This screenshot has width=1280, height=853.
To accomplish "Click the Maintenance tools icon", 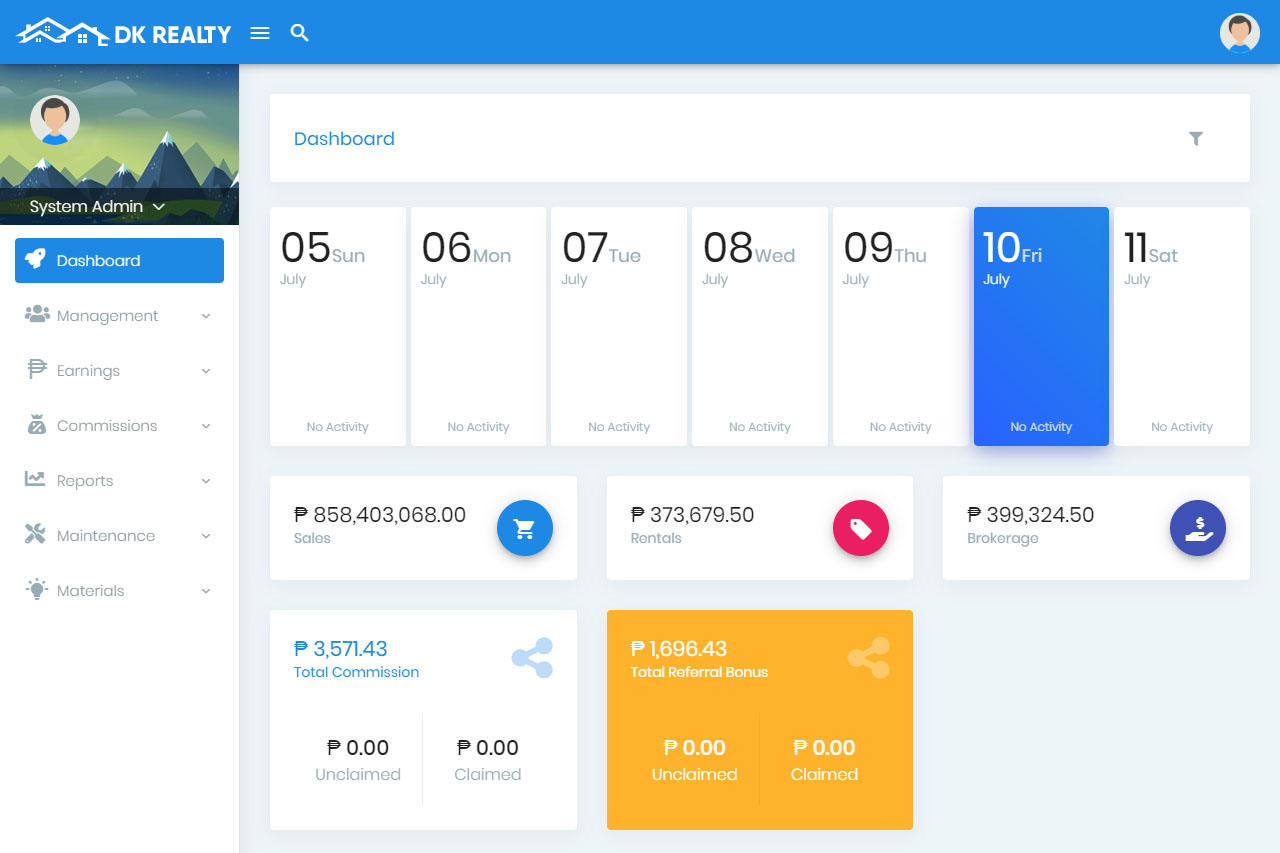I will point(36,534).
